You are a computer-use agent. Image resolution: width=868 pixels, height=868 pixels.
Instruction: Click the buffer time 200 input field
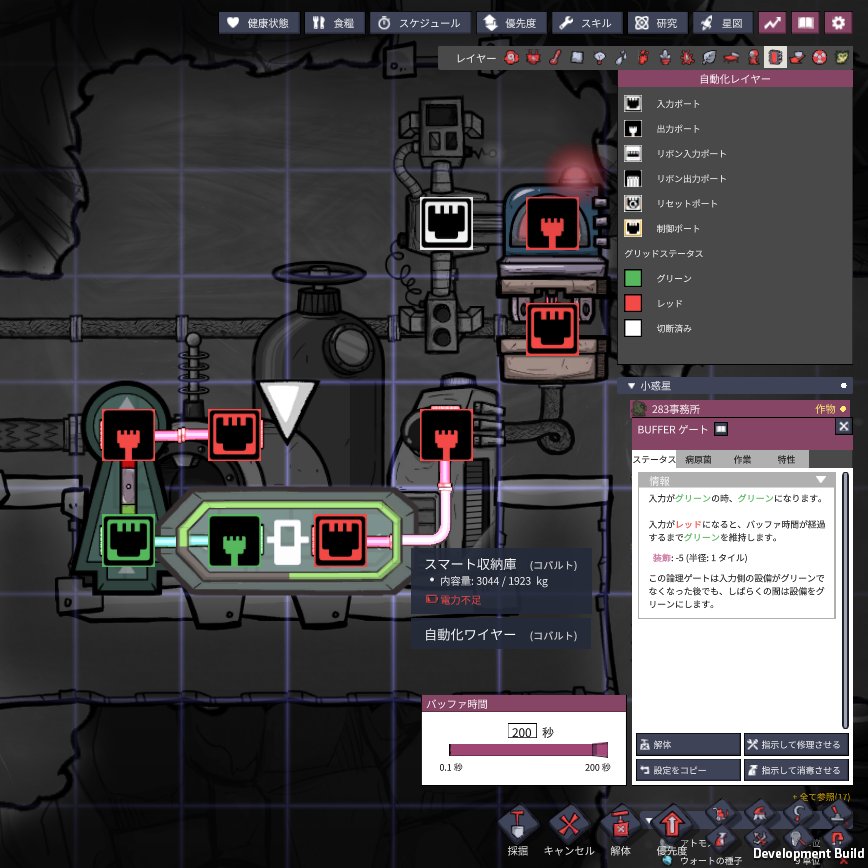coord(522,732)
